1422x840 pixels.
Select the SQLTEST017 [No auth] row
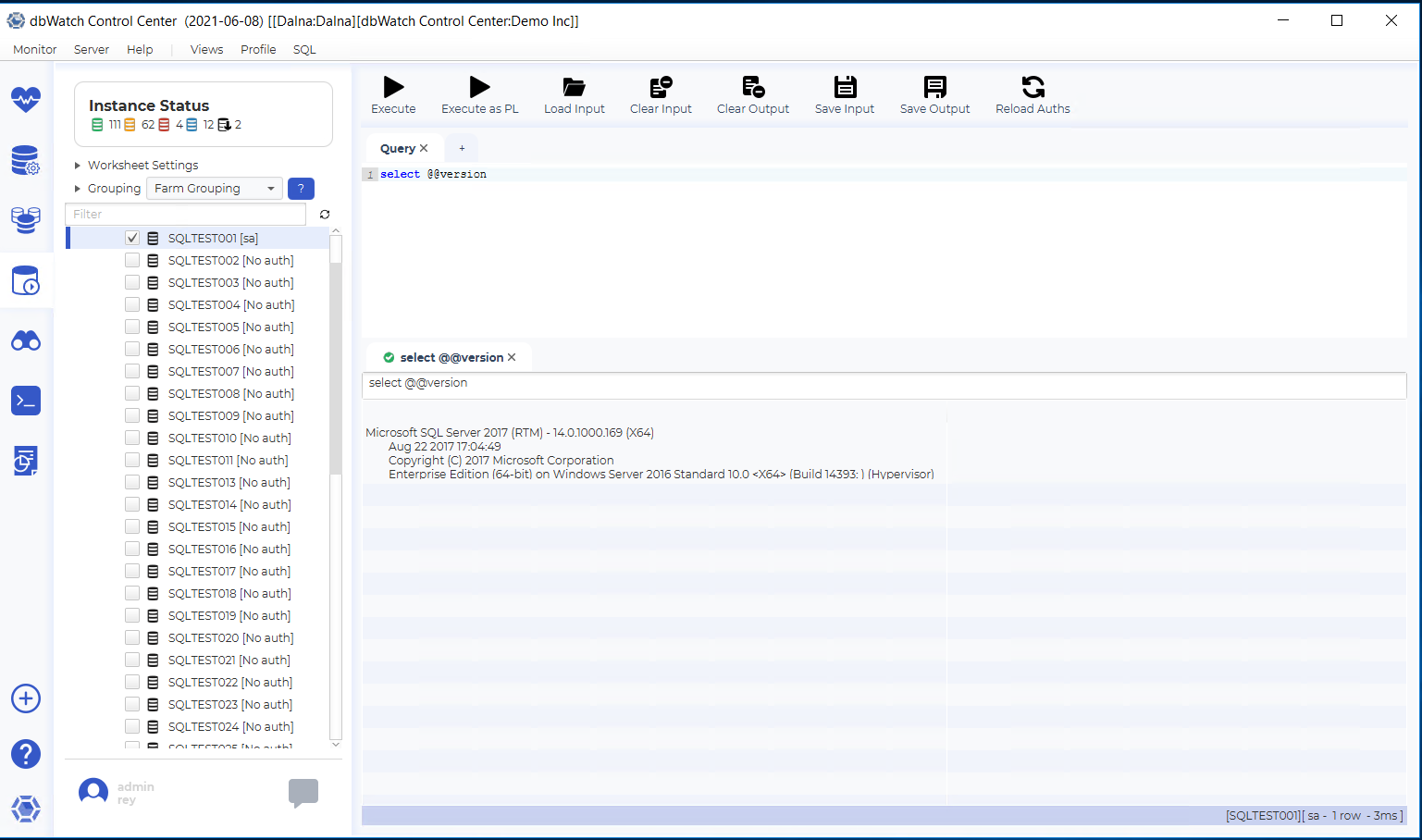[x=199, y=571]
